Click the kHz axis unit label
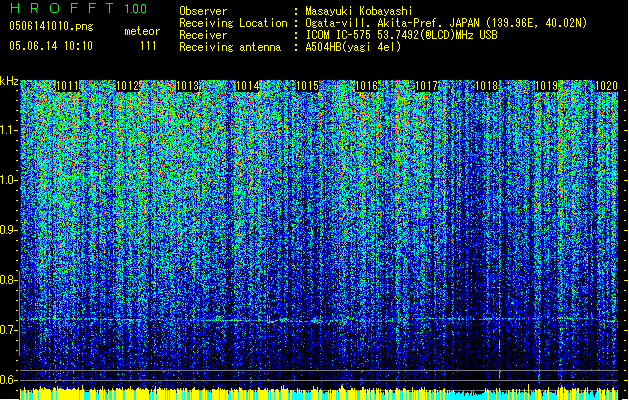Screen dimensions: 629x400 point(10,81)
